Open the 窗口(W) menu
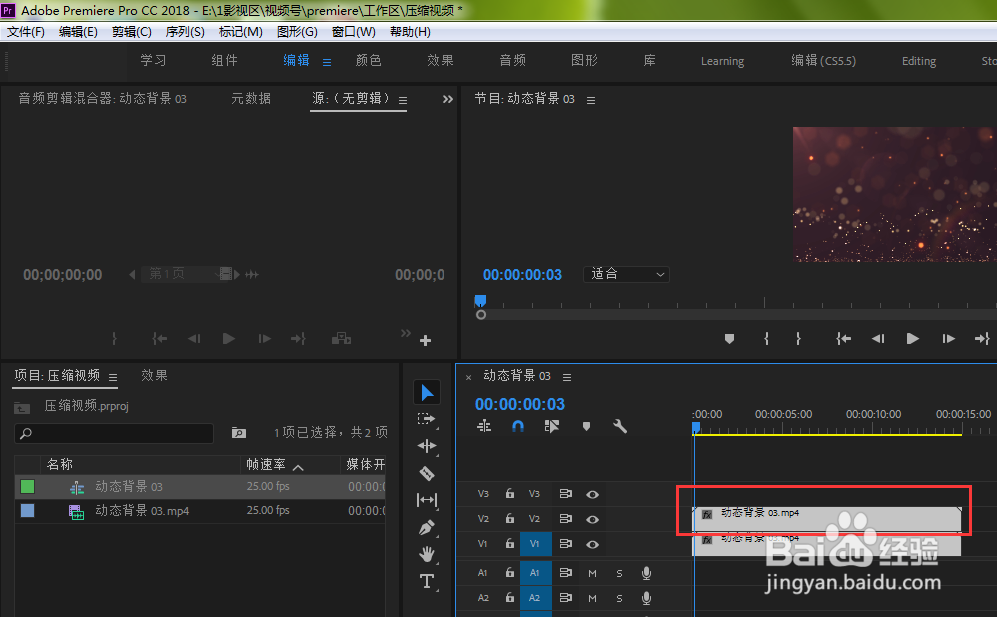 (354, 32)
